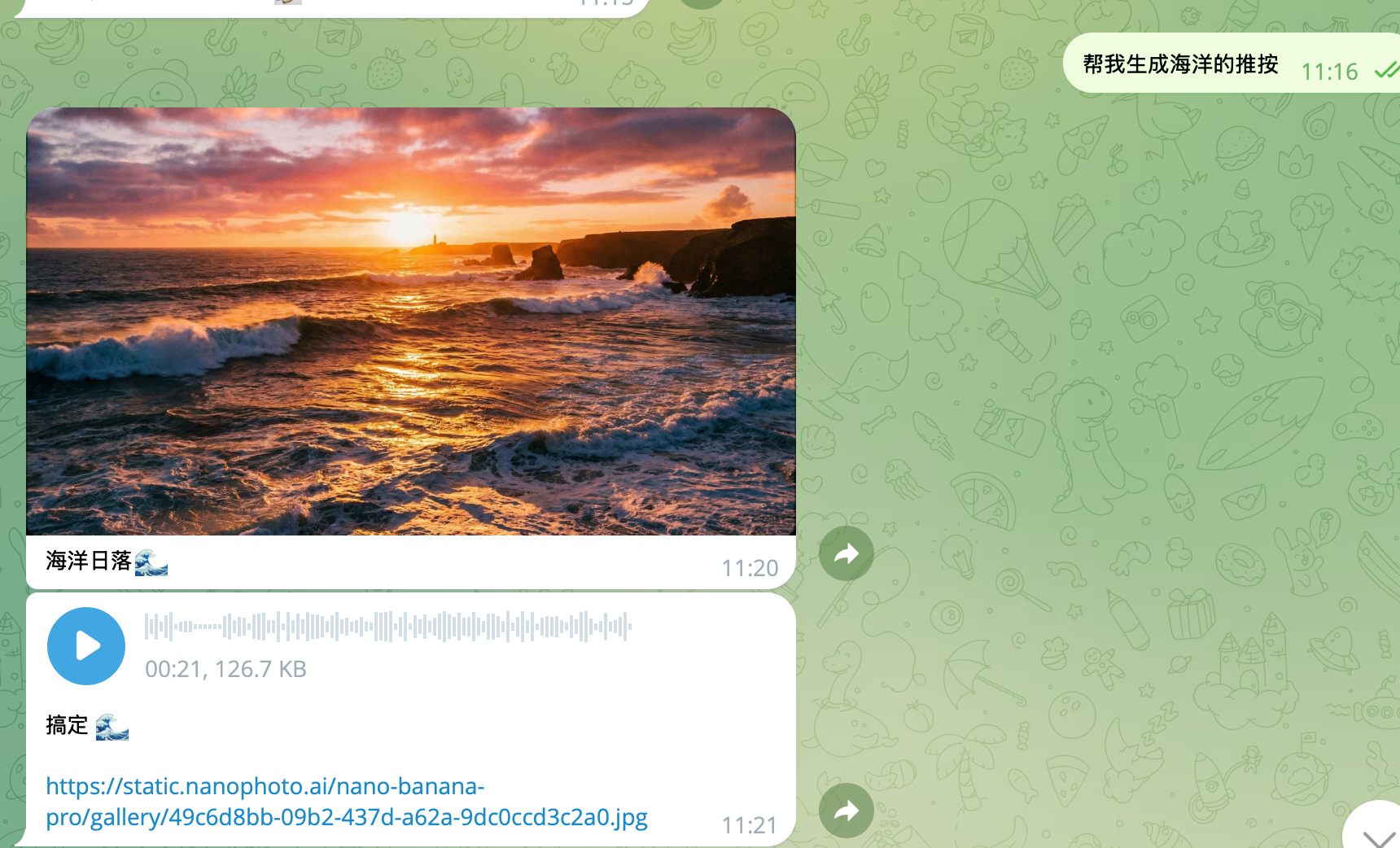Click the wave emoji after 海洋日落

[151, 562]
